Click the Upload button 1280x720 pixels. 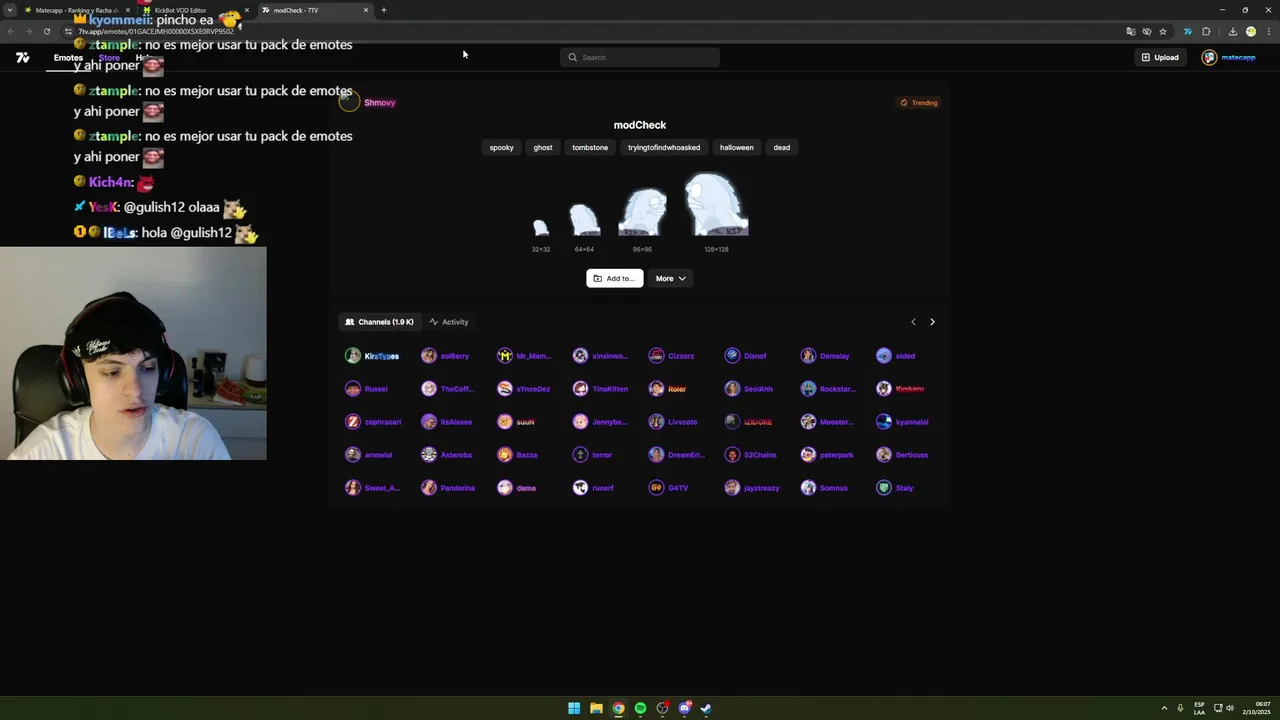click(1160, 57)
